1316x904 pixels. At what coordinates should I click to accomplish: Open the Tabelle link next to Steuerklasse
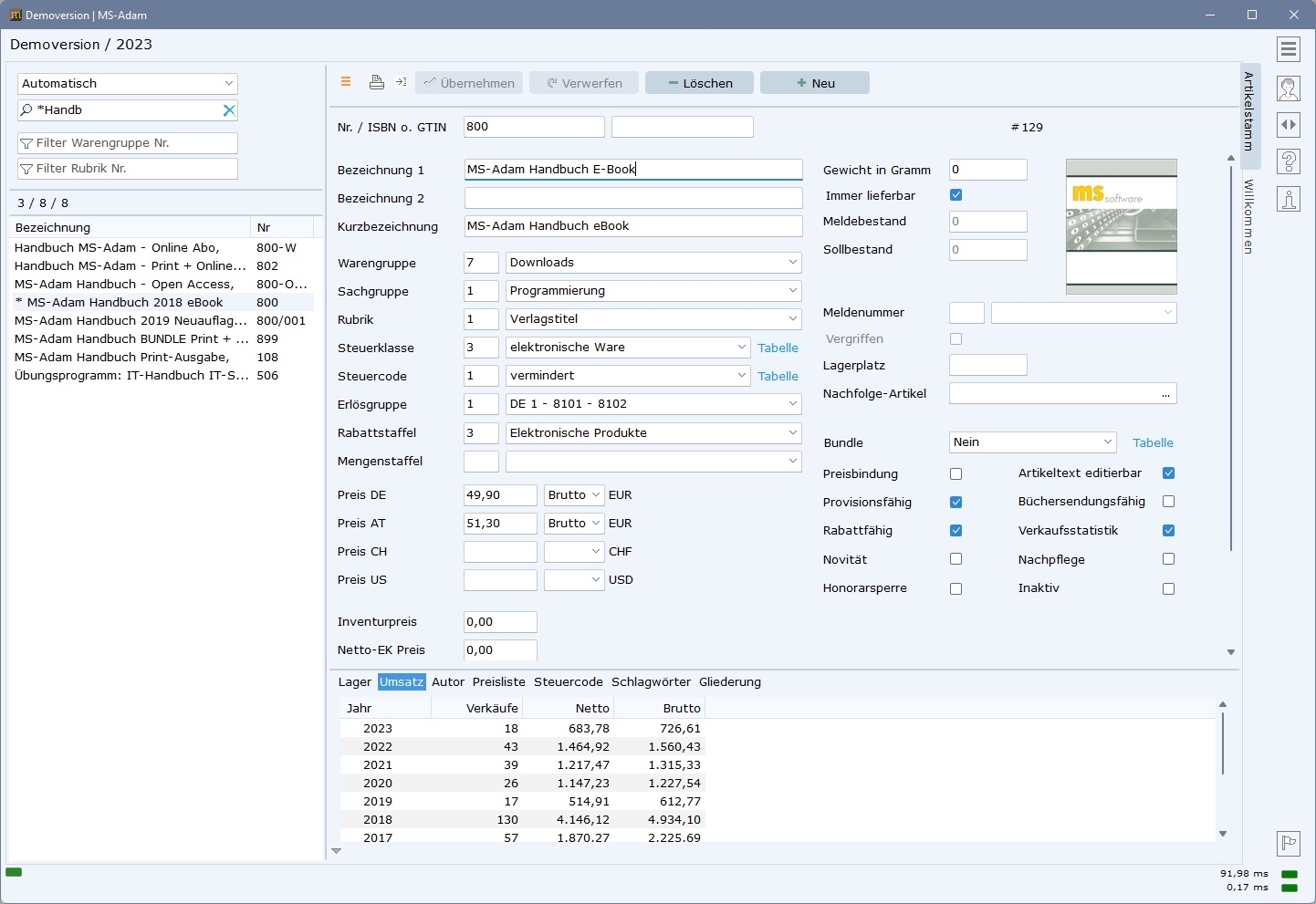(778, 348)
